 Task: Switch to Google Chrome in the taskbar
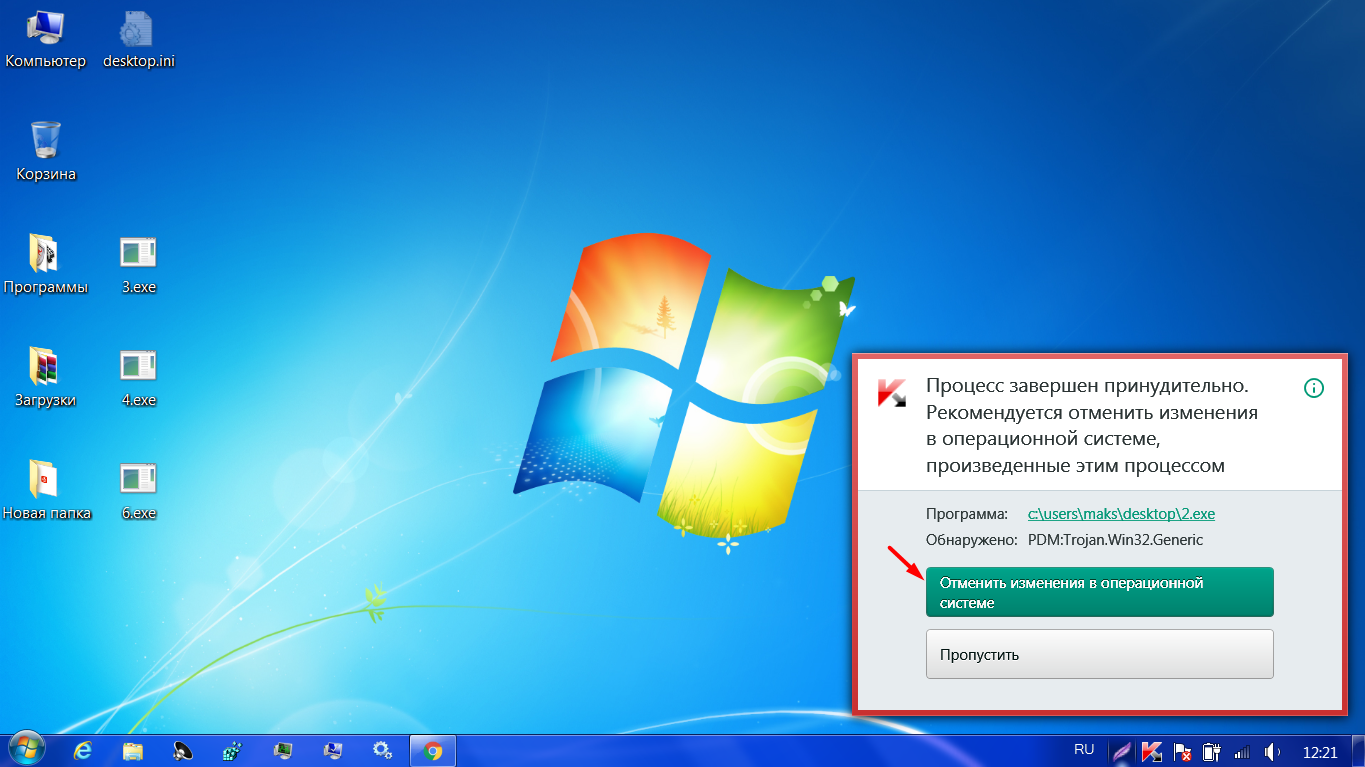(433, 750)
